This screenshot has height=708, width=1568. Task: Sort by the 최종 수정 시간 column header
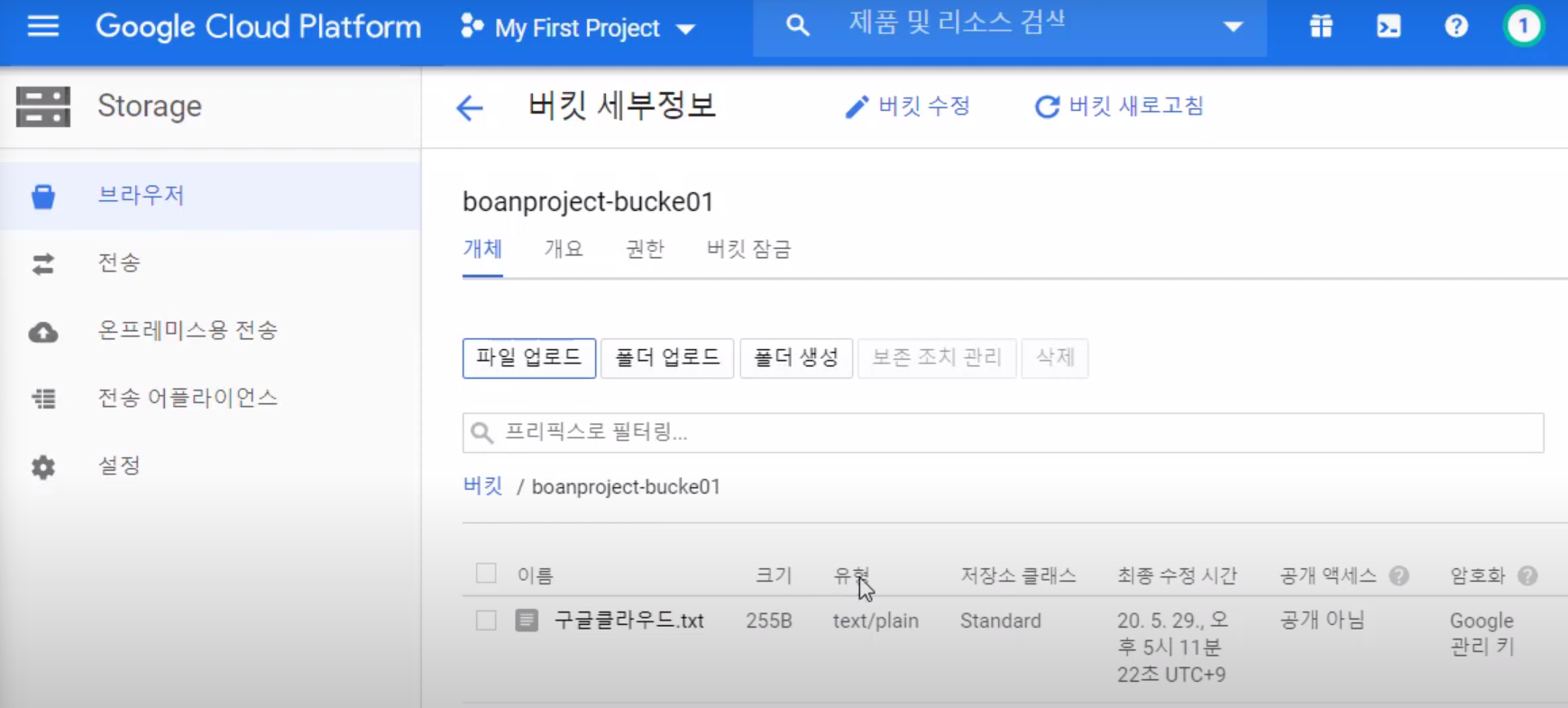coord(1177,575)
